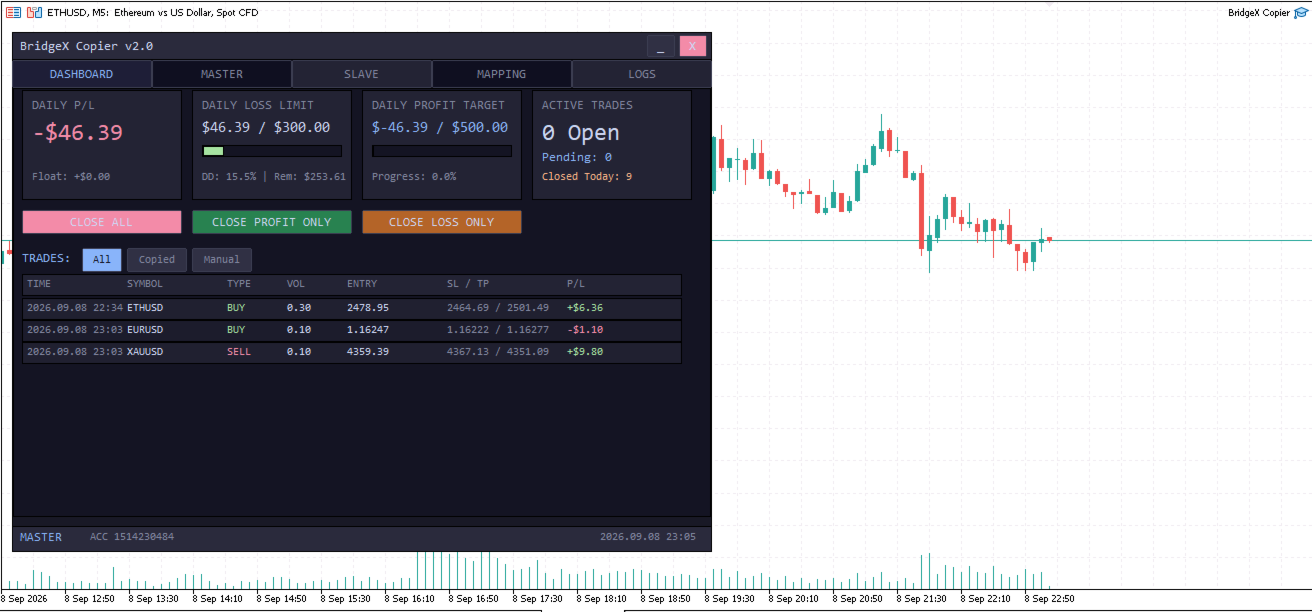Close BridgeX Copier with pink X
This screenshot has width=1312, height=612.
click(693, 46)
